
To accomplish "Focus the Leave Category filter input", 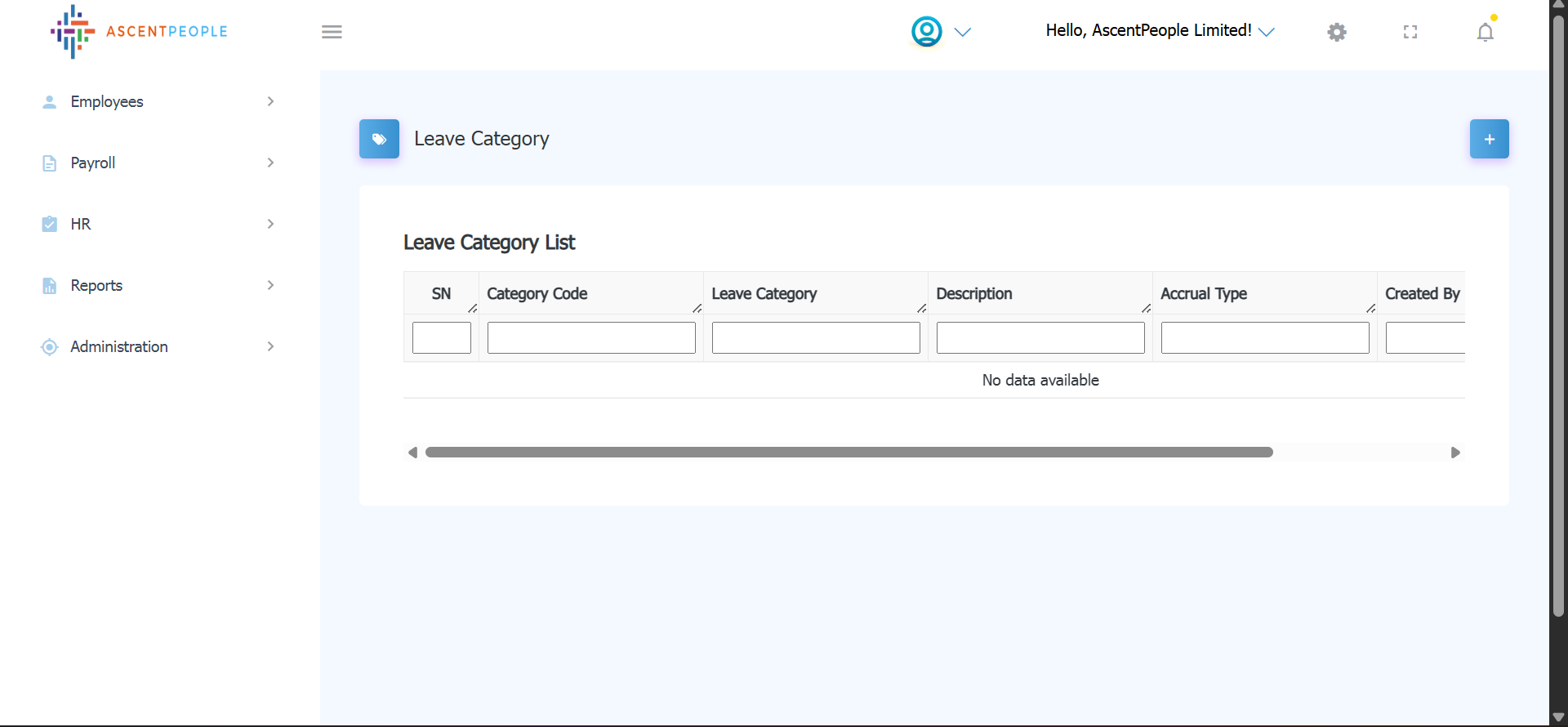I will click(x=816, y=337).
